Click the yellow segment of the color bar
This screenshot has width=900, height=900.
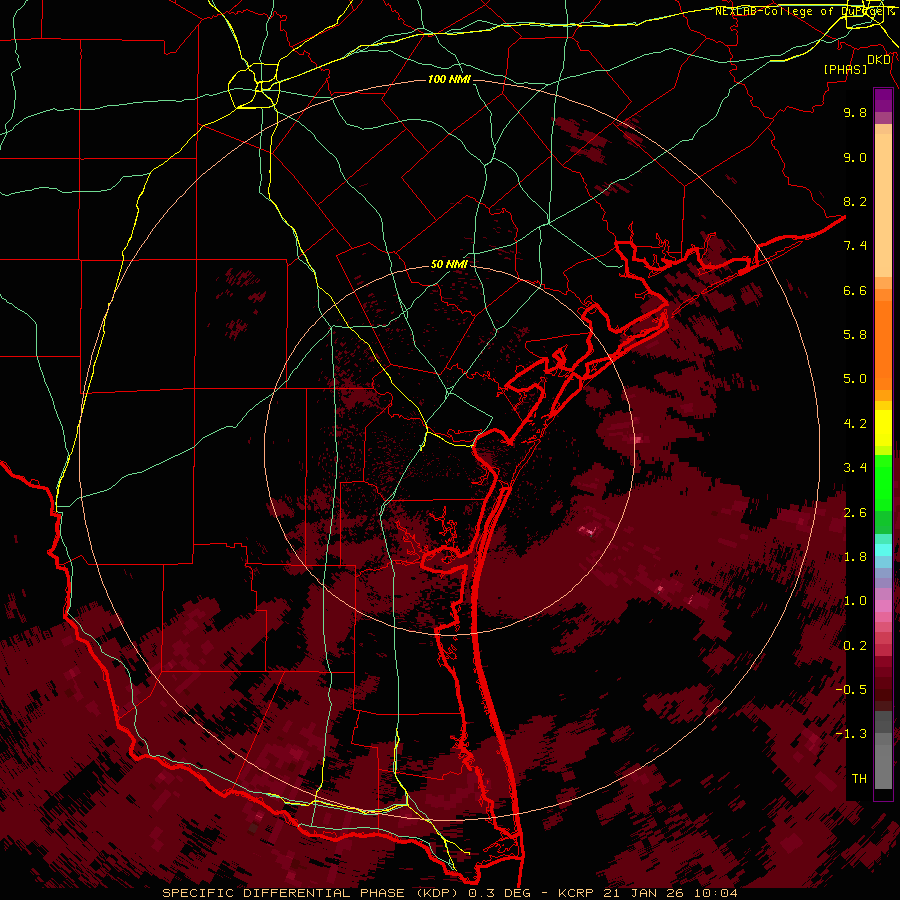pos(883,428)
